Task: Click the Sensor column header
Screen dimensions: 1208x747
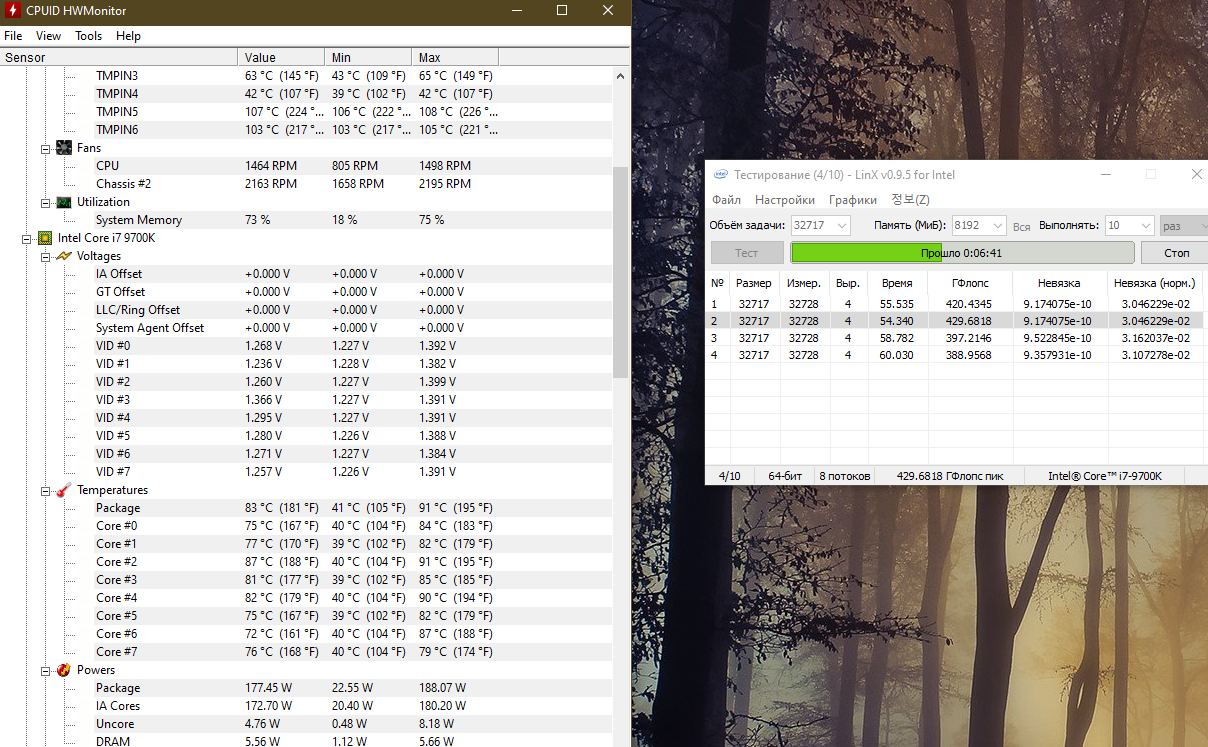Action: click(119, 57)
